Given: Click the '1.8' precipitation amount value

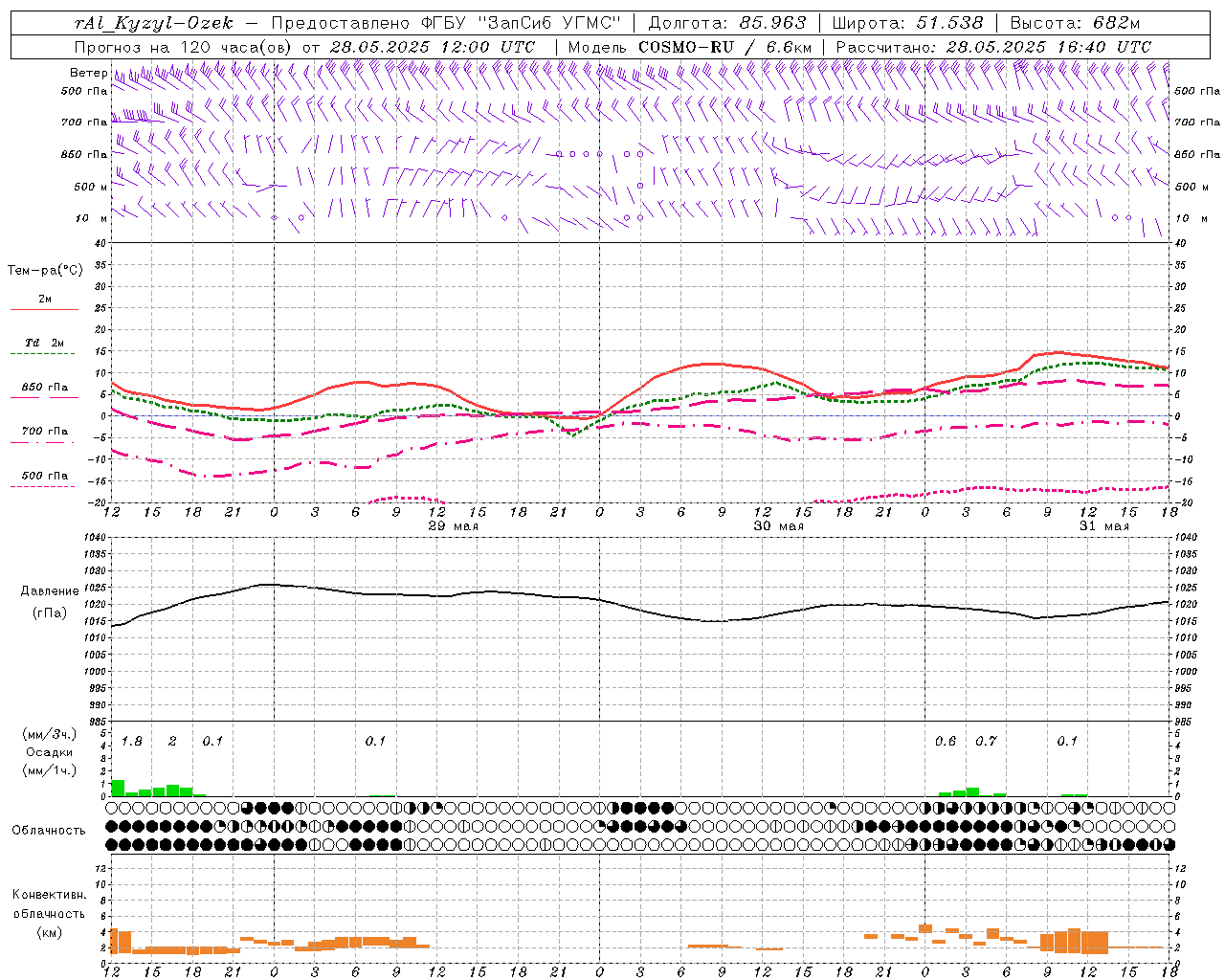Looking at the screenshot, I should pos(132,742).
